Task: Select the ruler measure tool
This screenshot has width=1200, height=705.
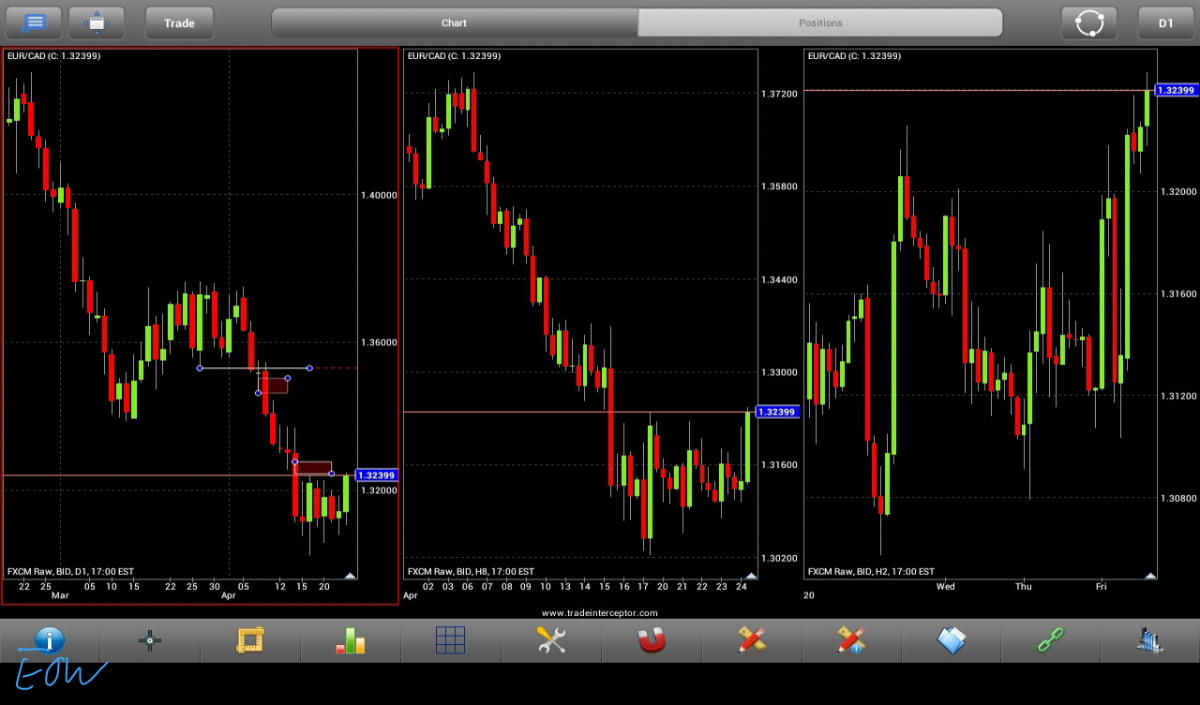Action: pos(249,640)
